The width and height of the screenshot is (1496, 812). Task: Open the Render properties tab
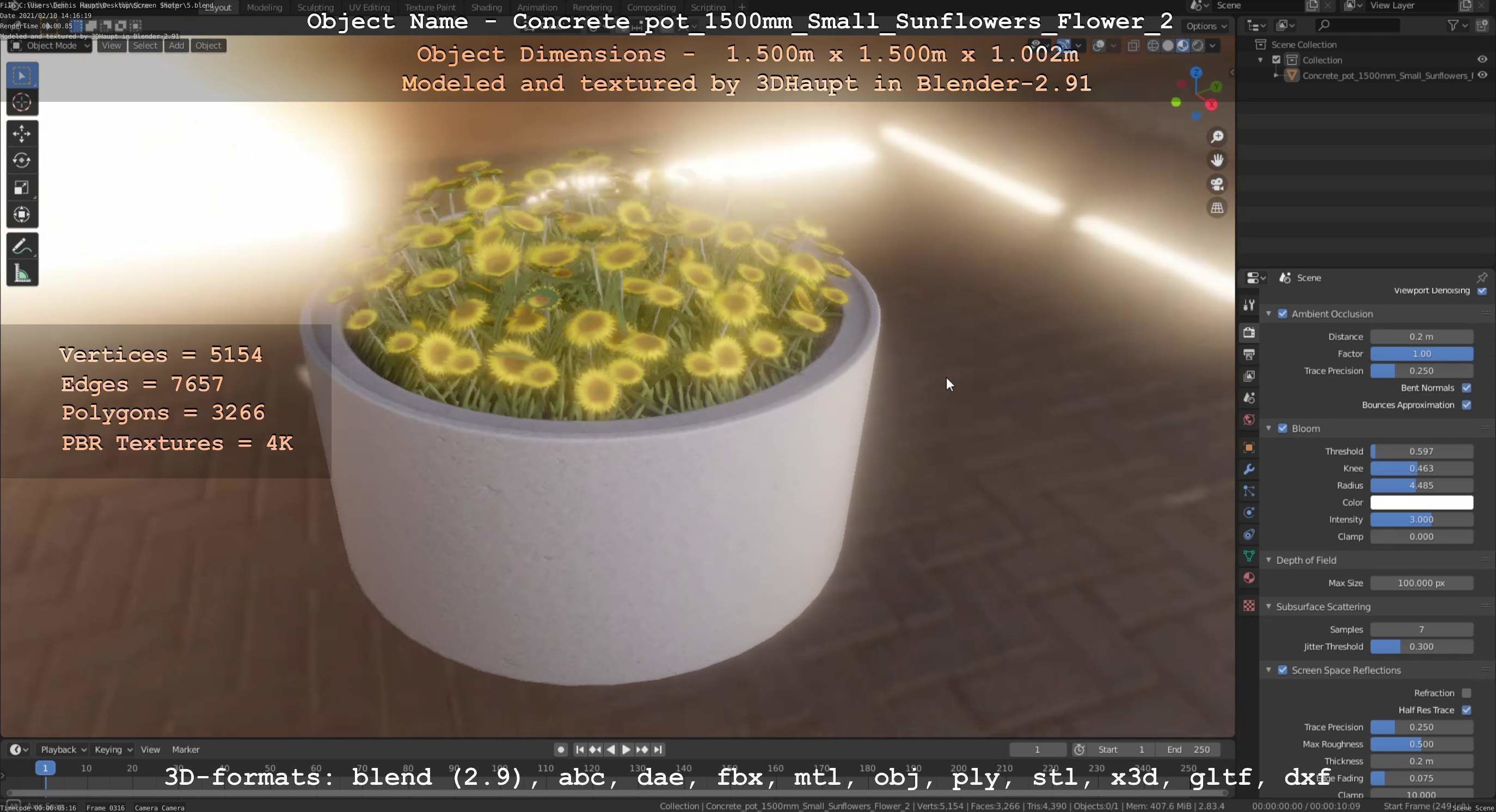tap(1249, 333)
